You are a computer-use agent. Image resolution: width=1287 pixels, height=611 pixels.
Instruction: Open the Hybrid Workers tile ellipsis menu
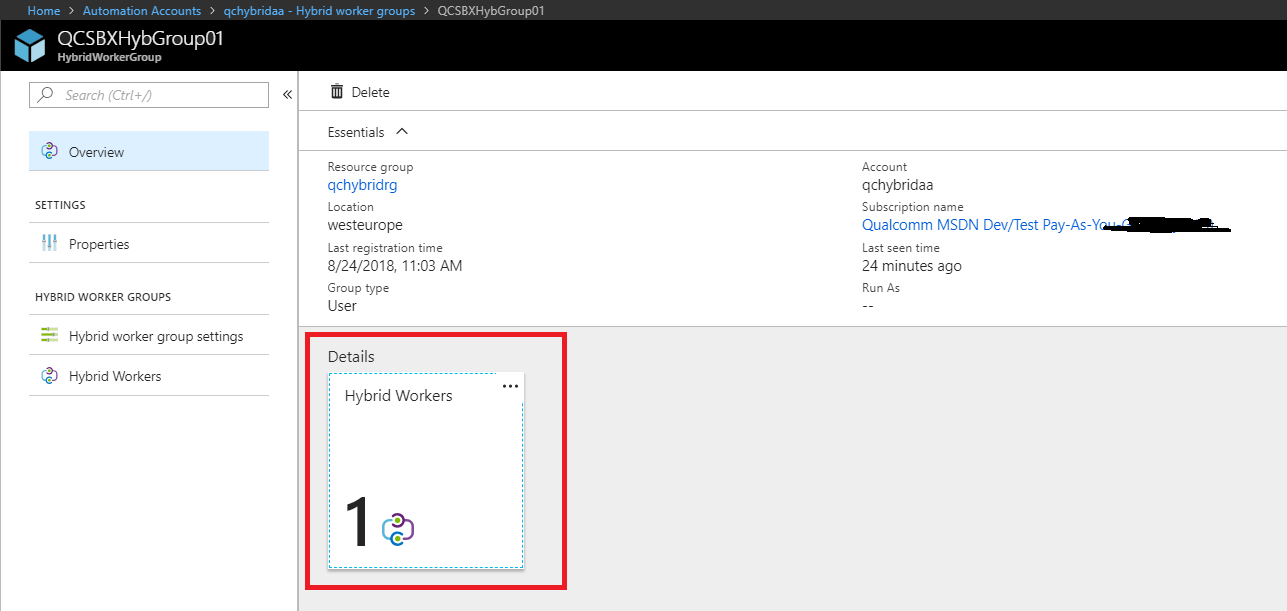point(510,385)
